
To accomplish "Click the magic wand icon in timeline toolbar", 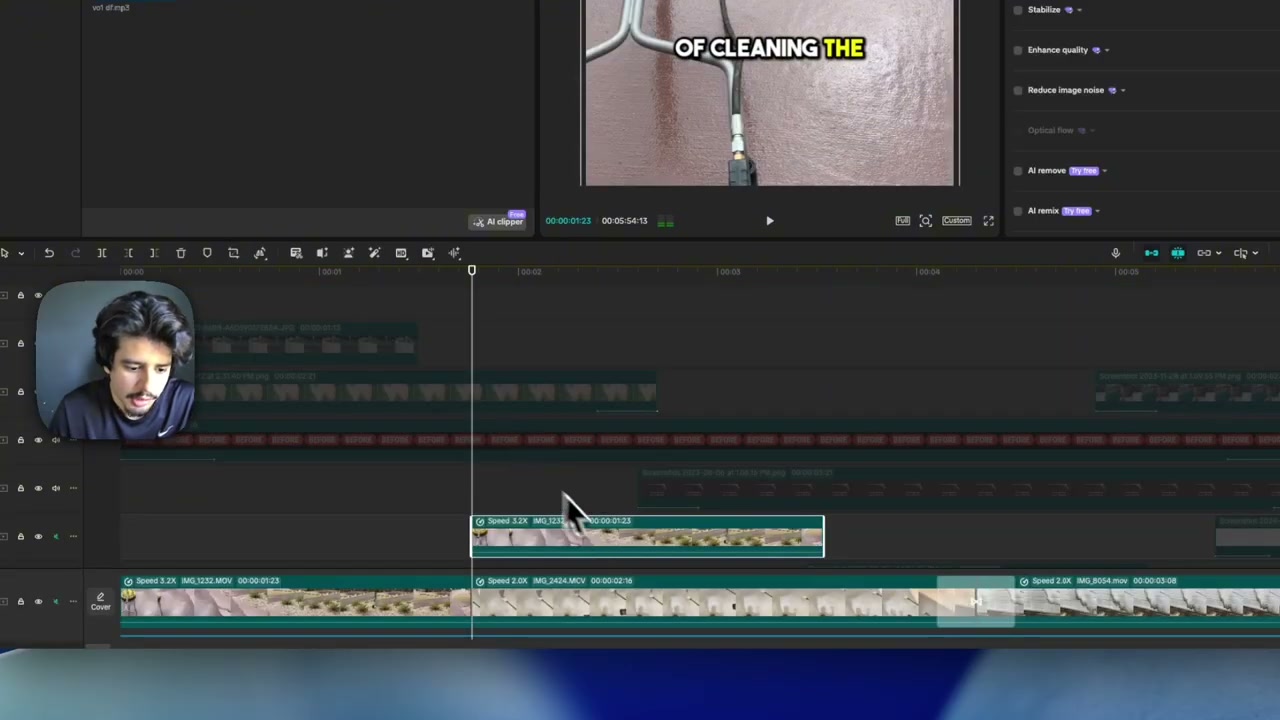I will [x=374, y=253].
